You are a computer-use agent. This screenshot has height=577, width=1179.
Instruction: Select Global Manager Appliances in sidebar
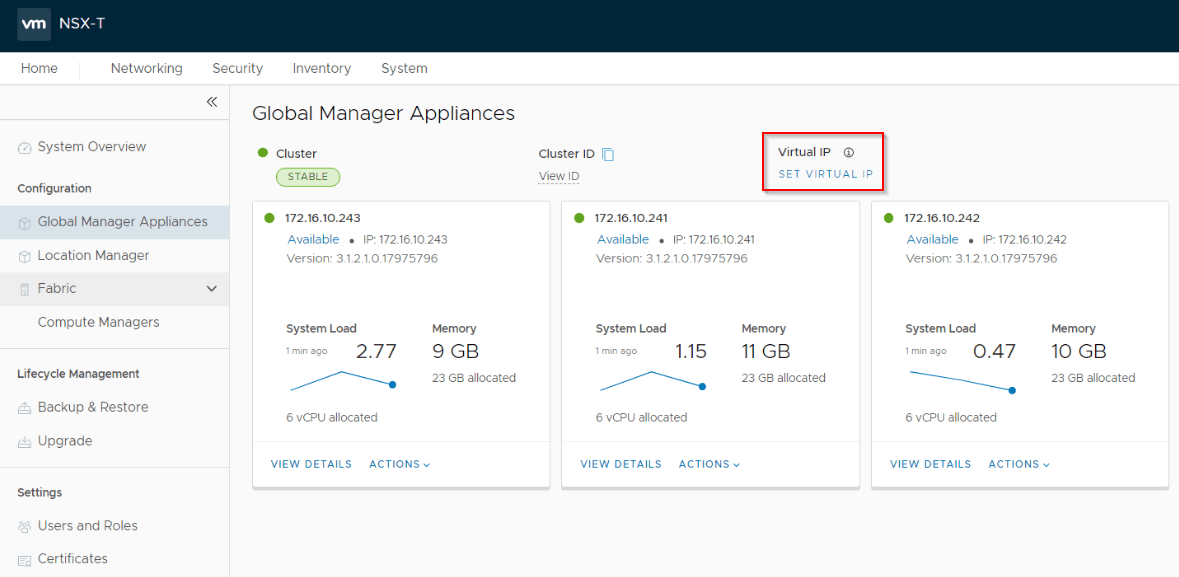click(114, 222)
